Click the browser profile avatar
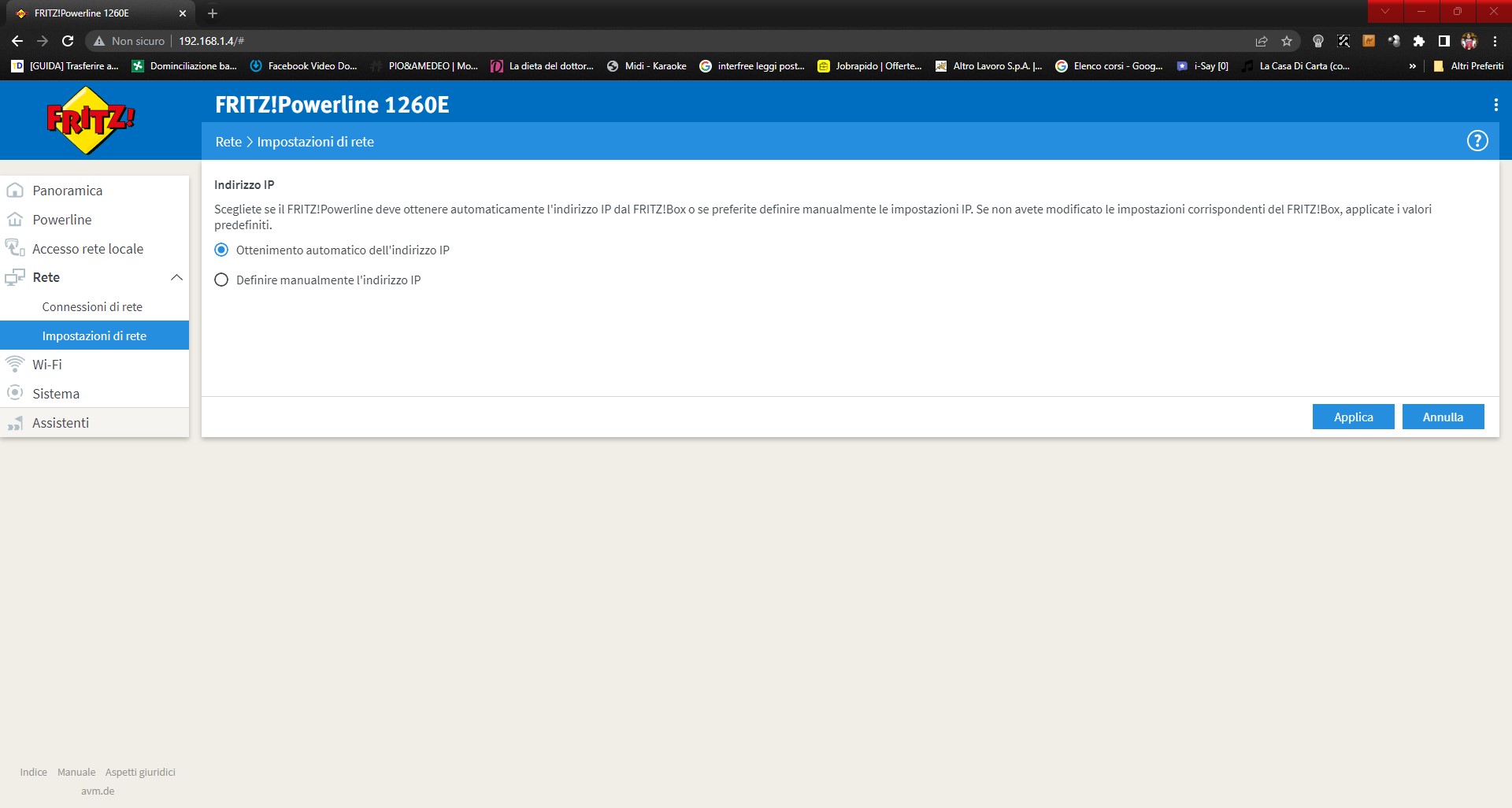 pos(1469,41)
